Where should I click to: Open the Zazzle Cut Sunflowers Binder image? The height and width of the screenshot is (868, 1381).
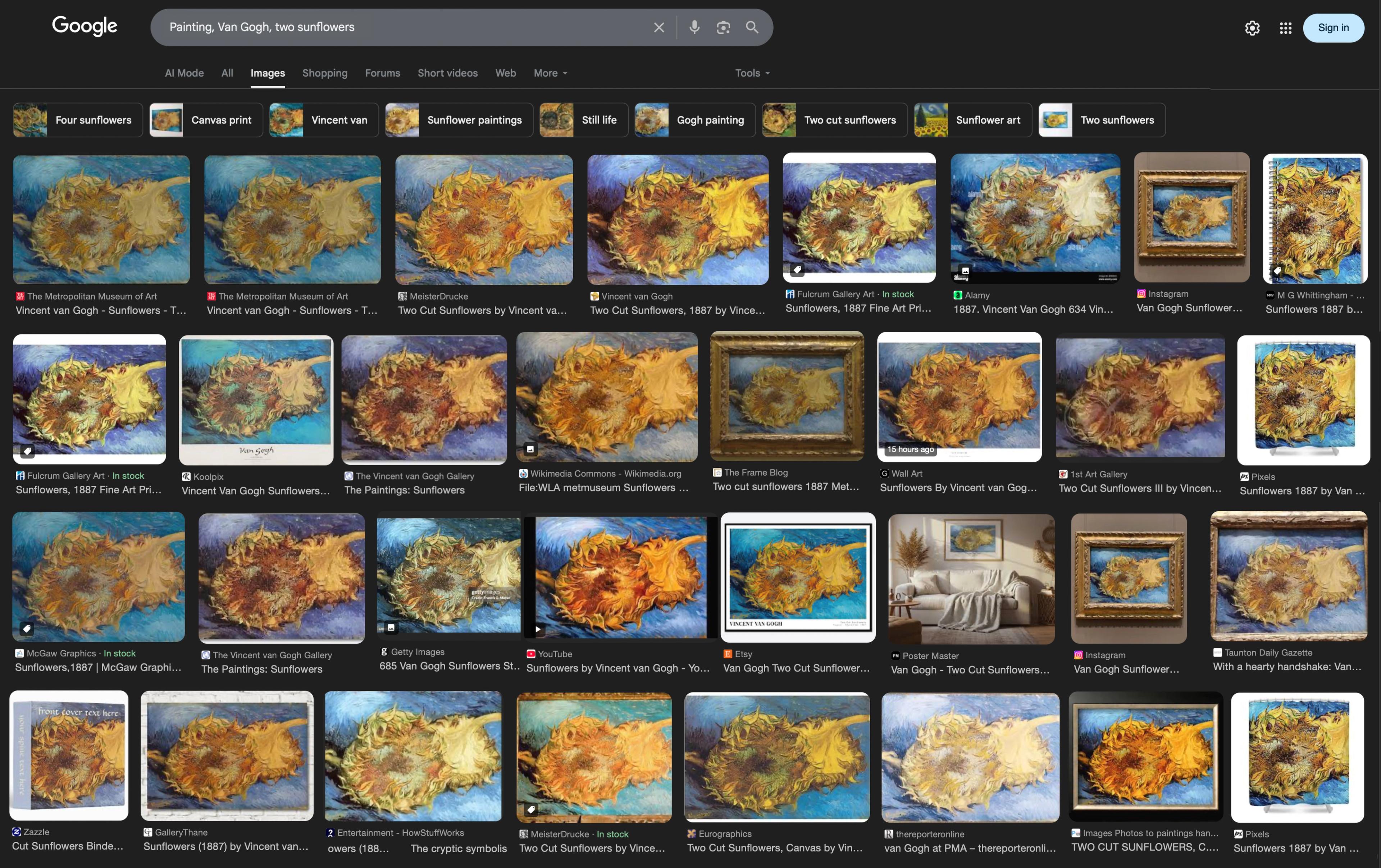click(x=69, y=755)
